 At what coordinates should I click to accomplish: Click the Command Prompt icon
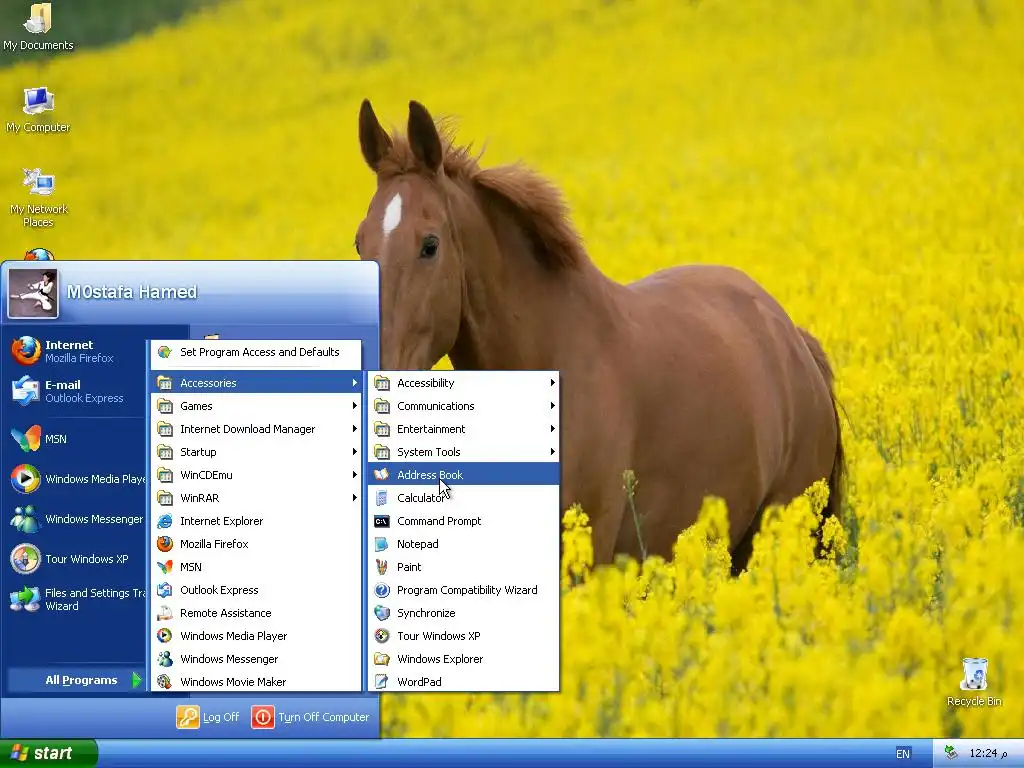pos(382,521)
